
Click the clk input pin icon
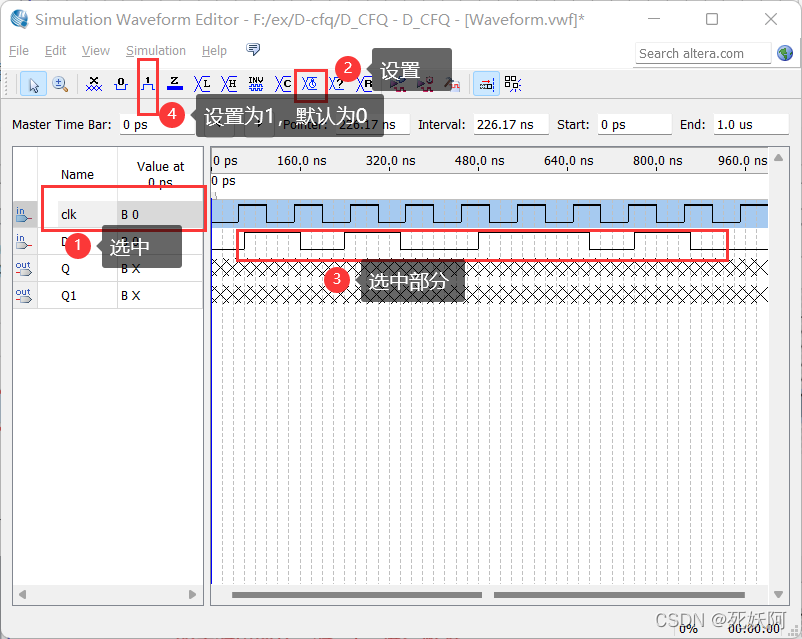tap(24, 214)
